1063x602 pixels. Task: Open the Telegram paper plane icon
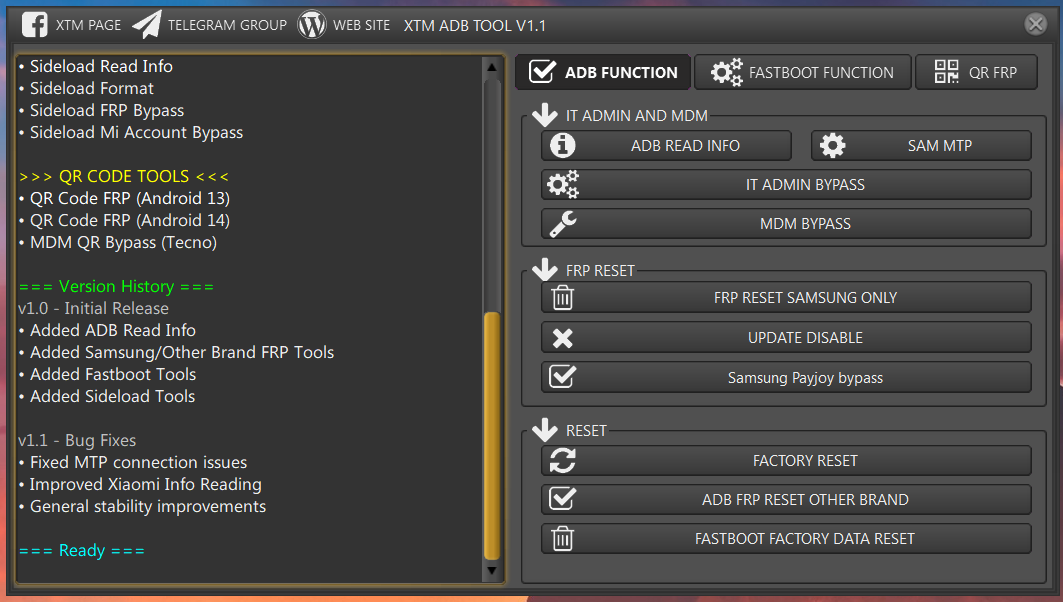coord(147,25)
